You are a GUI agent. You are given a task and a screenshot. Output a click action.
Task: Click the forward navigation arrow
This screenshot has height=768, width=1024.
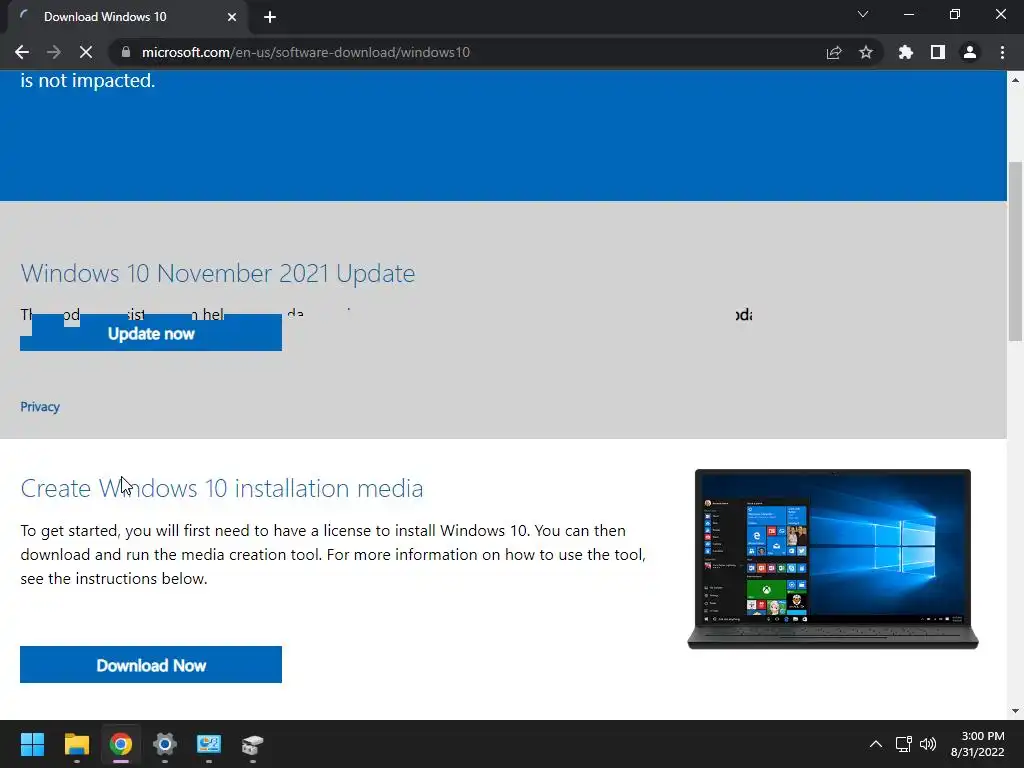click(54, 52)
